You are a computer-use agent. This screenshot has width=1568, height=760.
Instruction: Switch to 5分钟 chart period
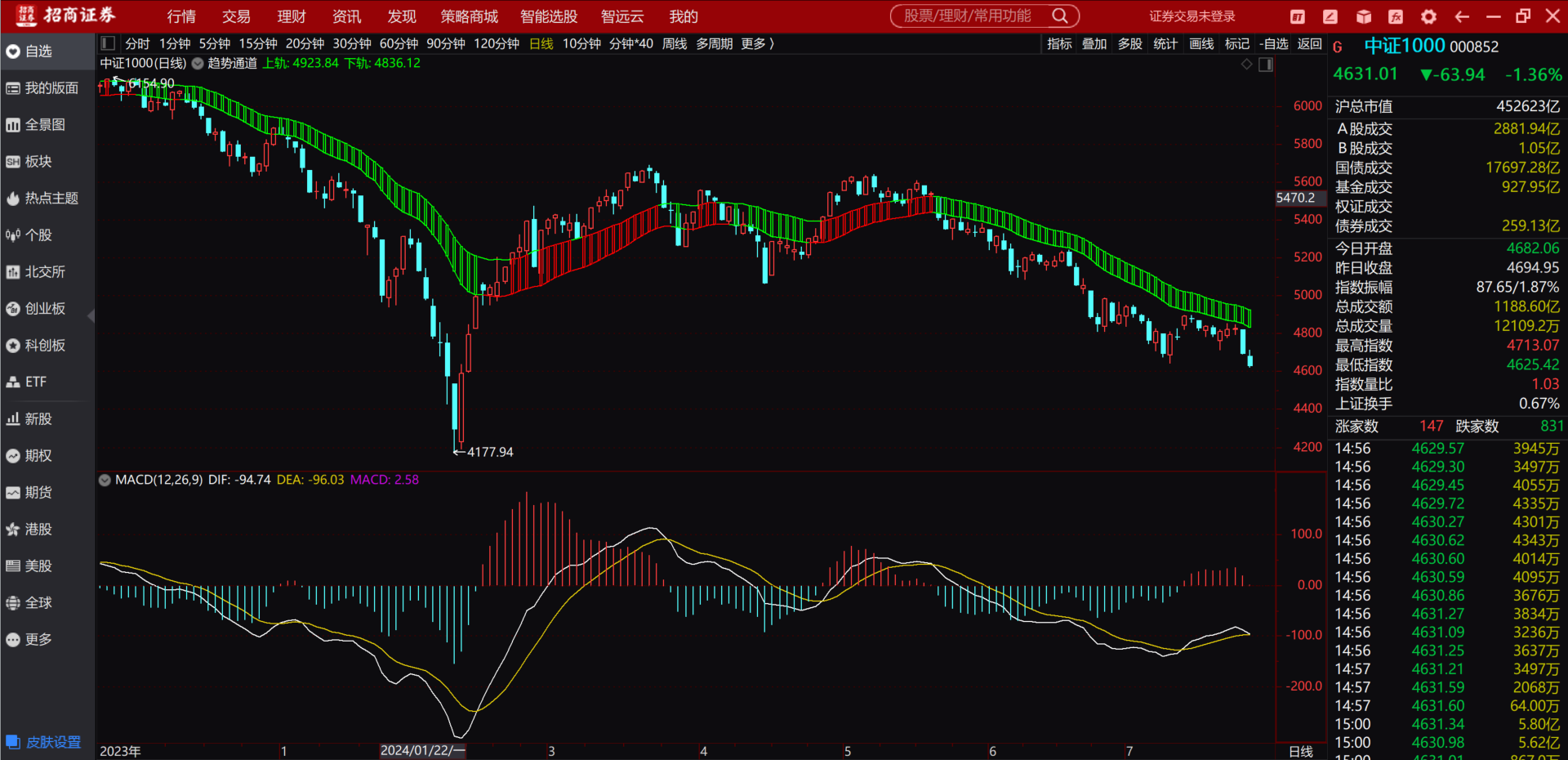(215, 43)
